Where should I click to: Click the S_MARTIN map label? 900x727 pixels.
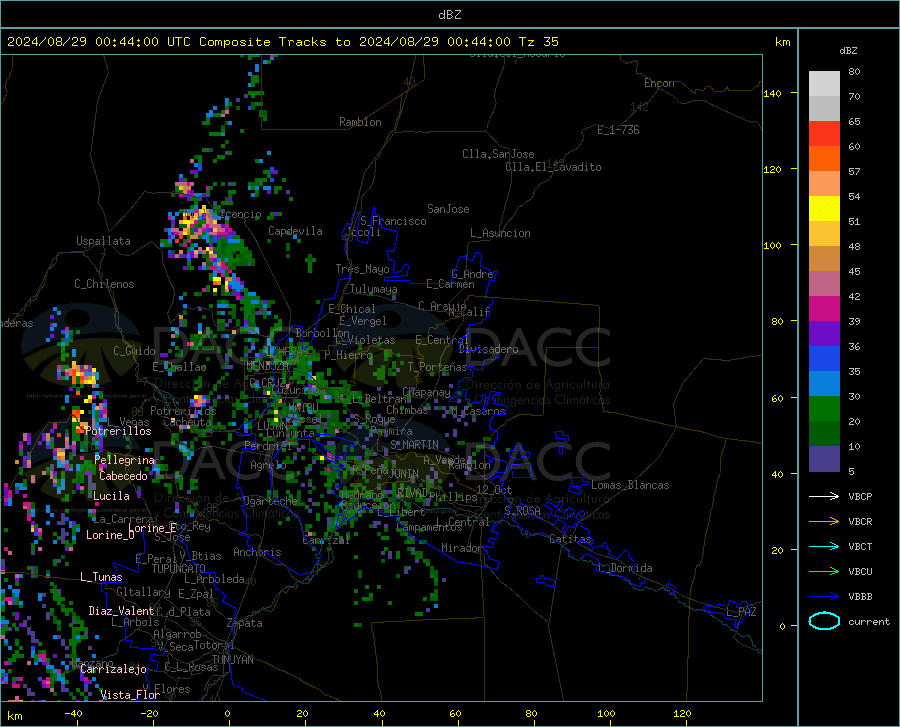coord(414,445)
